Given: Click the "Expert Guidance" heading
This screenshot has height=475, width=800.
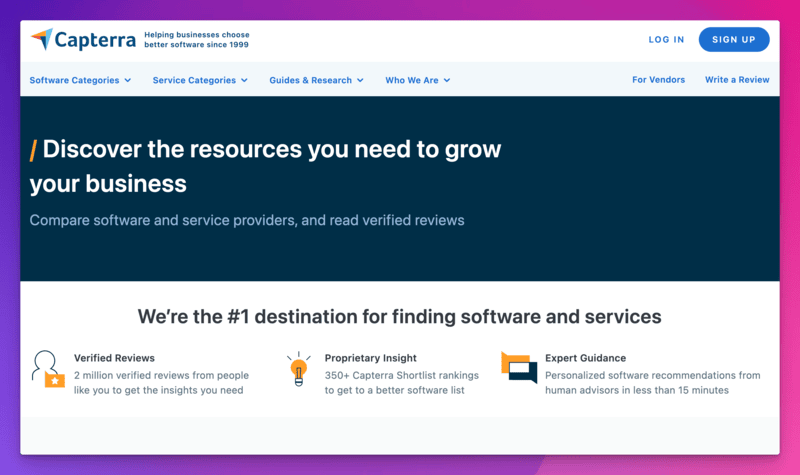Looking at the screenshot, I should pyautogui.click(x=585, y=358).
